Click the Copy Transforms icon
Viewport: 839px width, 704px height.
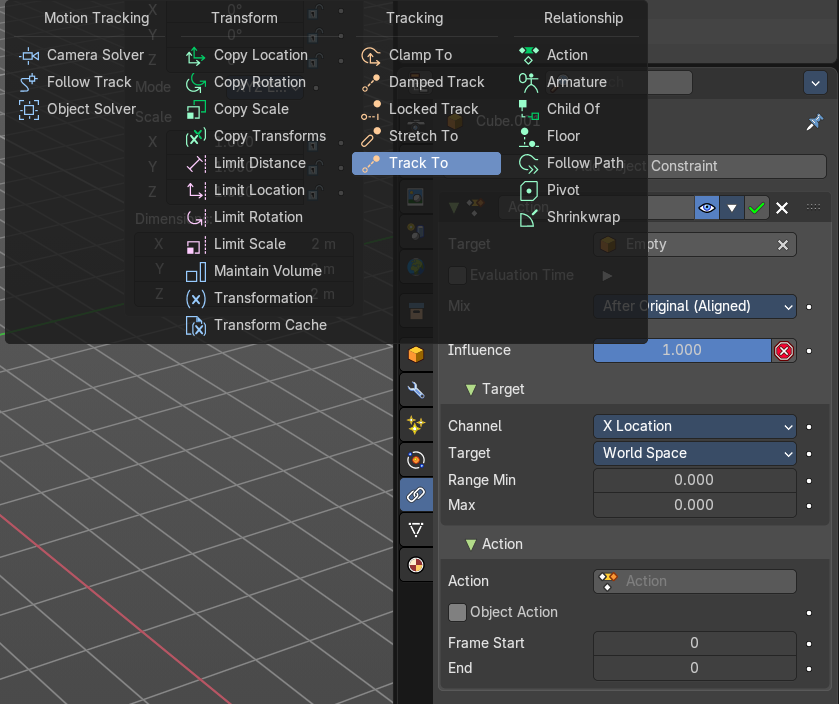[196, 136]
